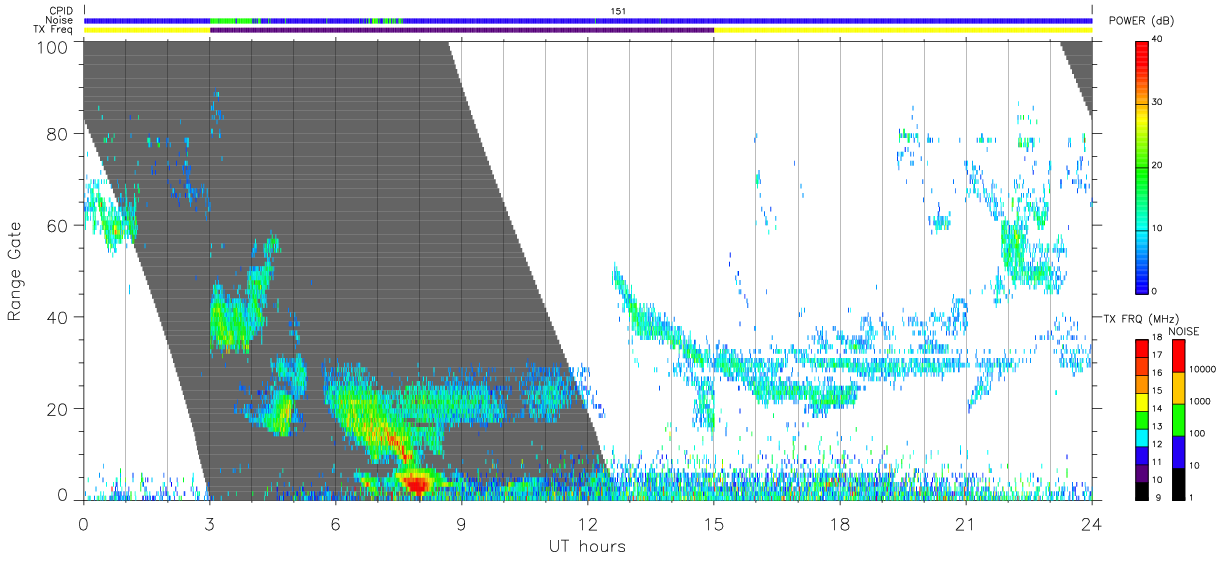Click the 11 tick on TX FRQ legend
The width and height of the screenshot is (1228, 567).
1157,462
